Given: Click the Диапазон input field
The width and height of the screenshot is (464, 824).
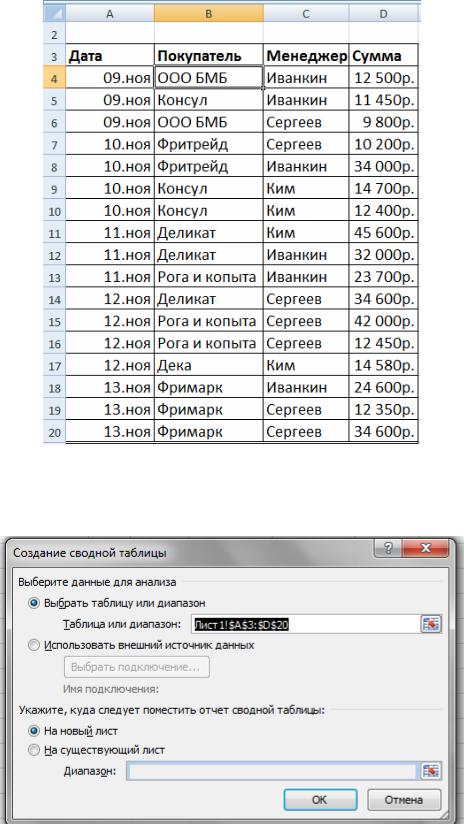Looking at the screenshot, I should (x=272, y=771).
